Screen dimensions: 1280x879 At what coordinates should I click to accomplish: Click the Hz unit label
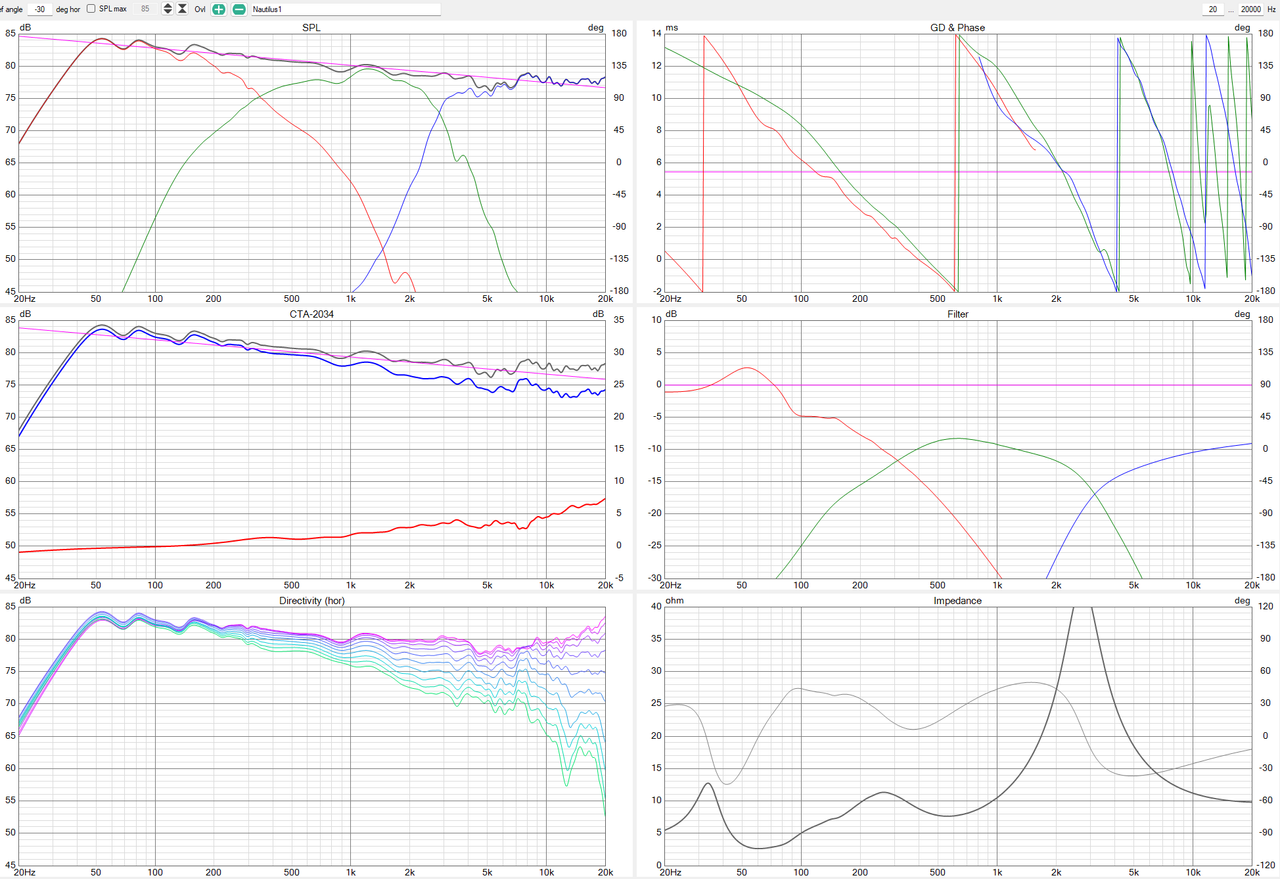coord(1271,9)
